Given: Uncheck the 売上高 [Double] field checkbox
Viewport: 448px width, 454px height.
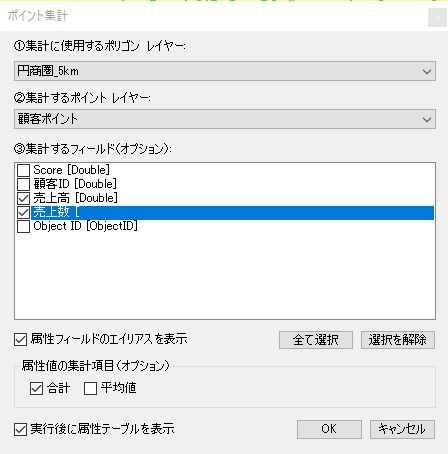Looking at the screenshot, I should point(23,198).
